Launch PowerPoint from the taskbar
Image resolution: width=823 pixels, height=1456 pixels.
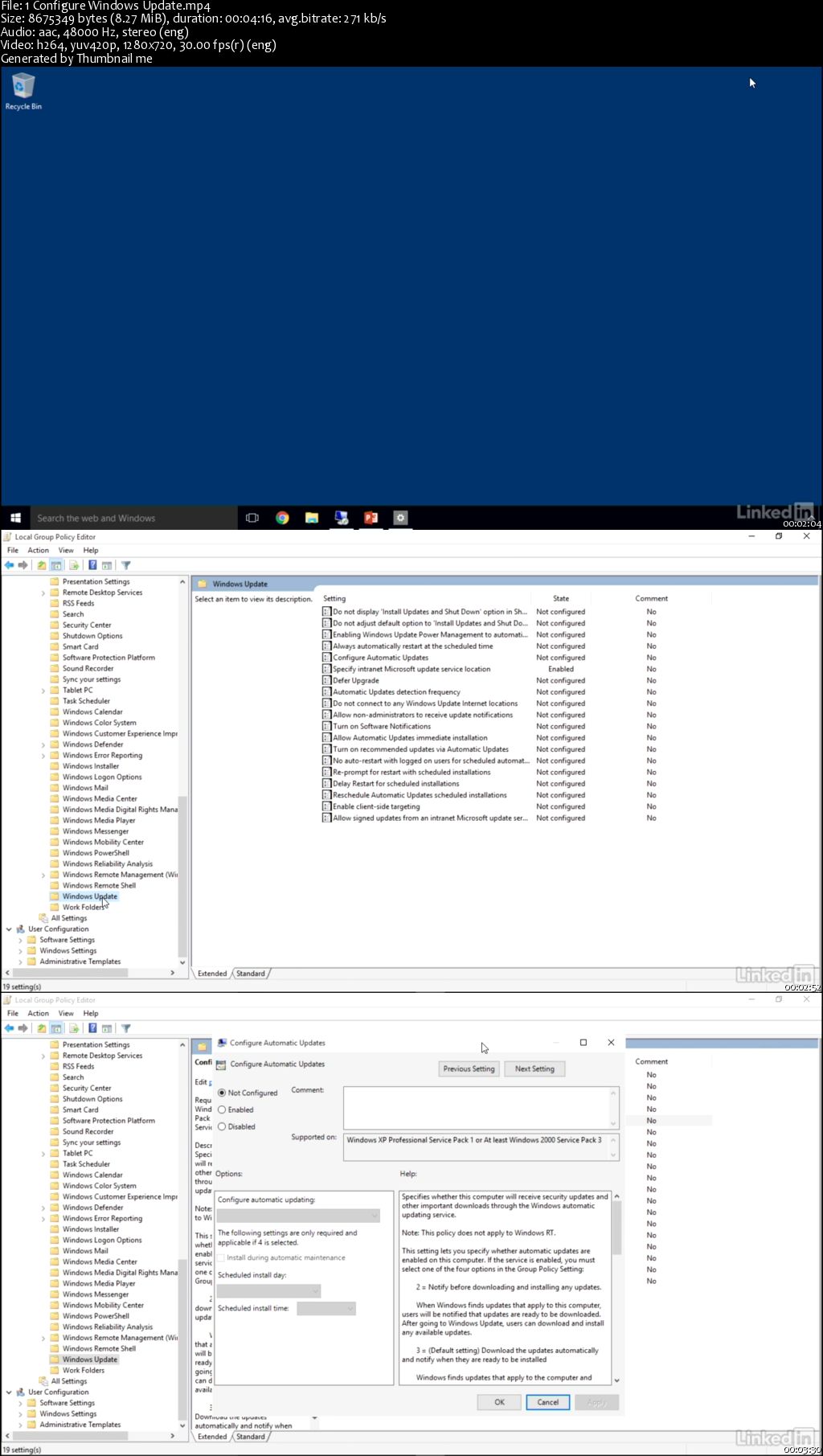click(x=371, y=518)
